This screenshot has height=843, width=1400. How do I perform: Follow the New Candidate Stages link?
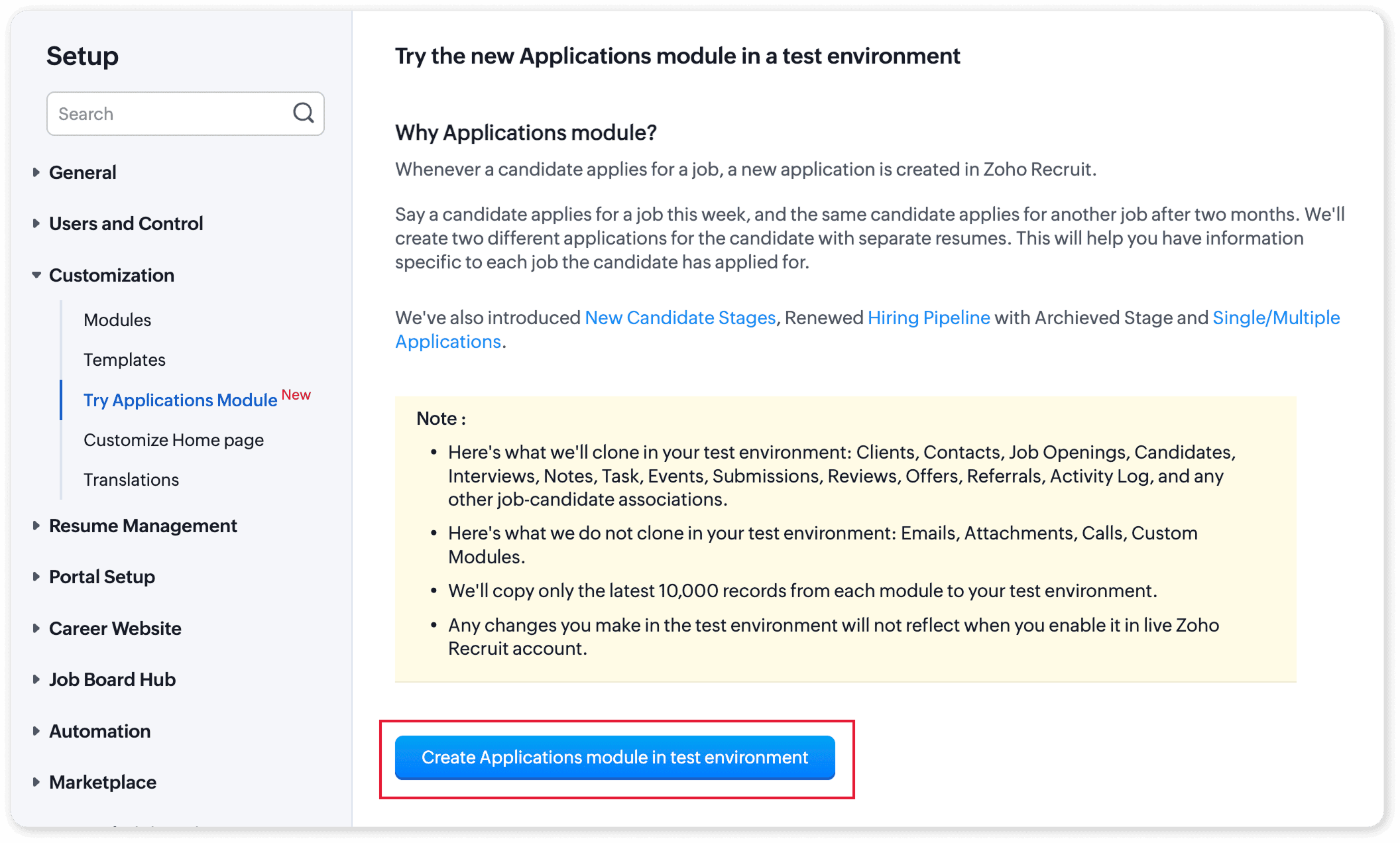point(680,318)
